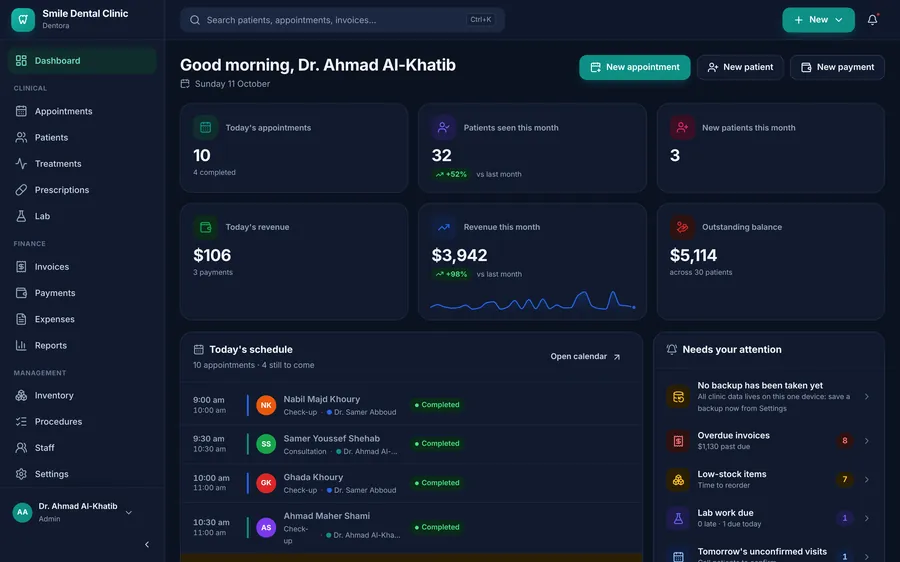
Task: Click the Samer Youssef Shehab patient name
Action: 331,439
